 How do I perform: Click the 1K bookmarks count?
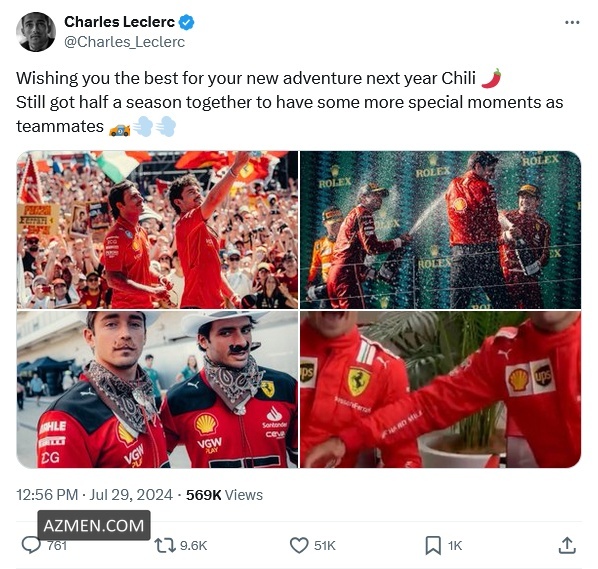[x=455, y=546]
